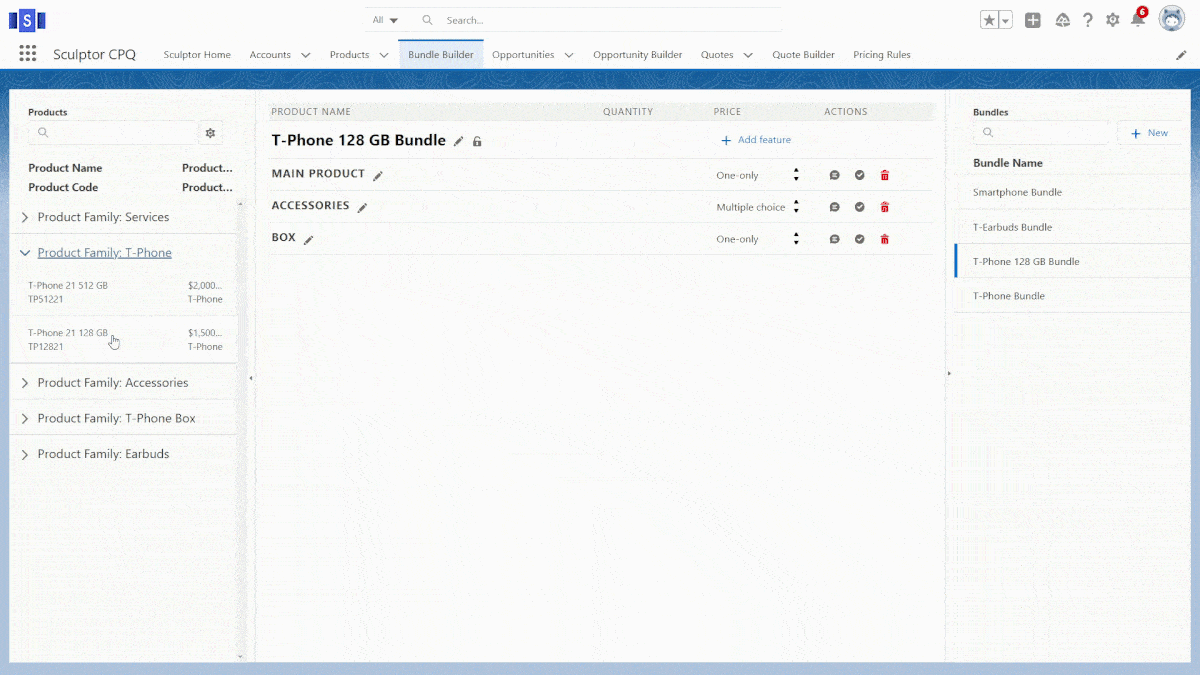The width and height of the screenshot is (1200, 675).
Task: Open Trailhead guidance icon
Action: 1062,20
